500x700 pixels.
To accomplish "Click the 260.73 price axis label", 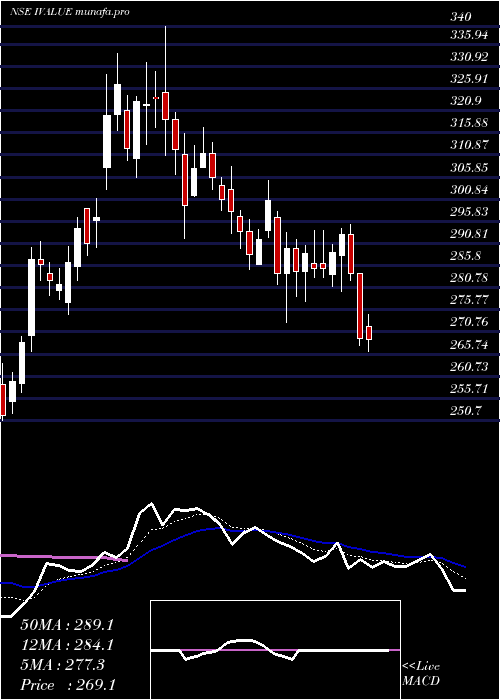I will [x=469, y=367].
